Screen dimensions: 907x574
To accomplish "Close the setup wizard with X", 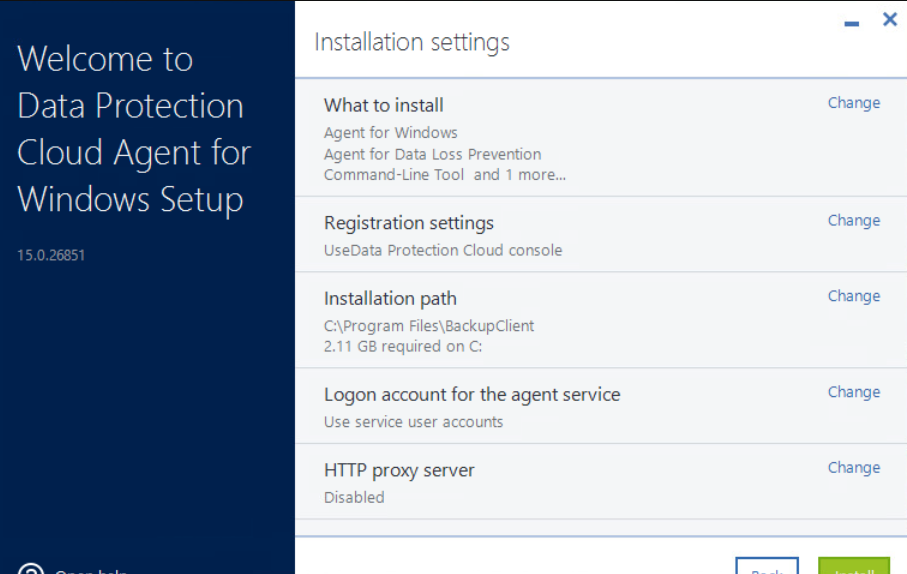I will point(889,19).
